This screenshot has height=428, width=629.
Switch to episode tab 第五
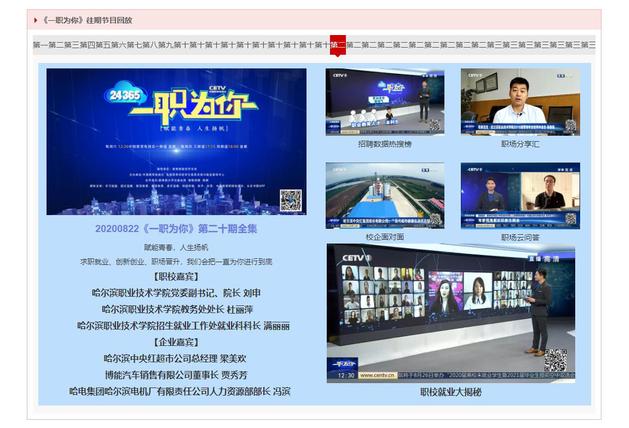pos(103,45)
